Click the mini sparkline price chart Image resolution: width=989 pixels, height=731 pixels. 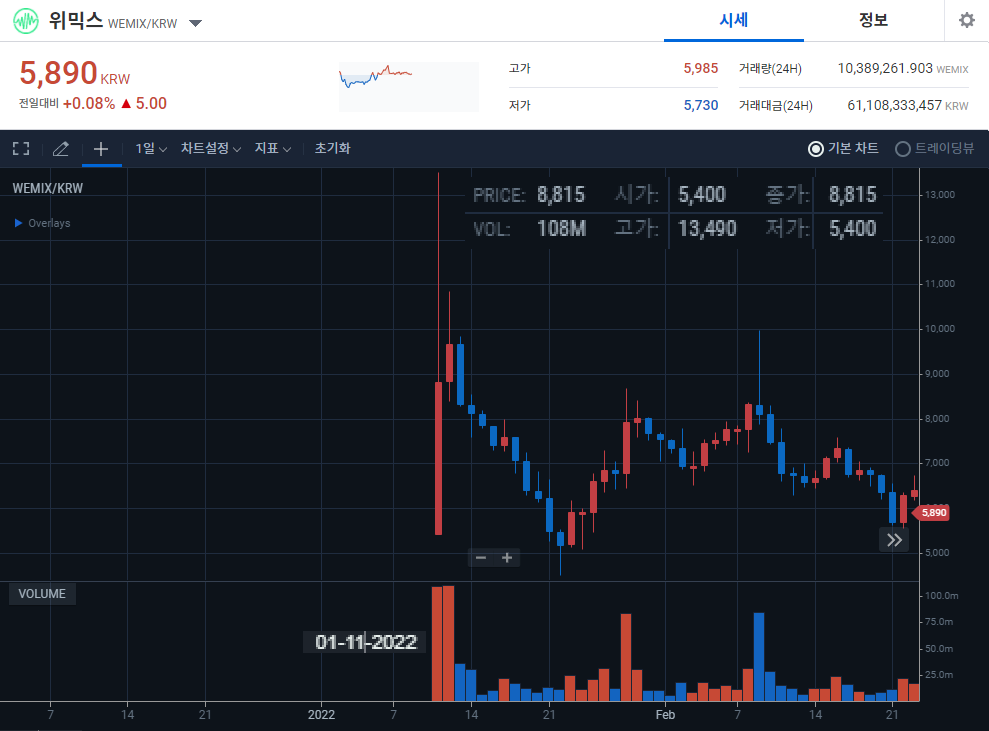[409, 86]
